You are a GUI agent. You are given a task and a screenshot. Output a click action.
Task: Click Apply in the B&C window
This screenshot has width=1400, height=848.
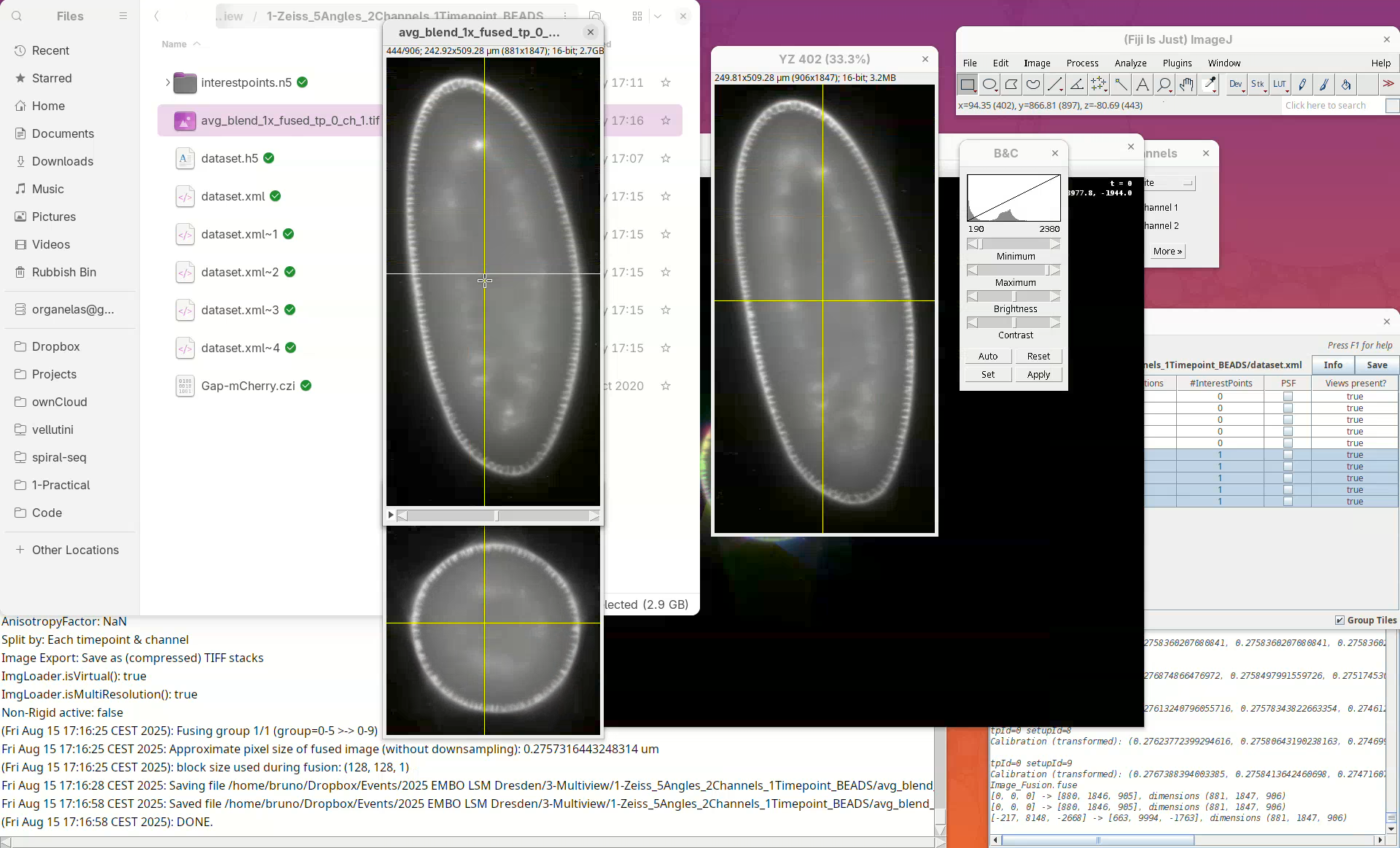[x=1038, y=375]
